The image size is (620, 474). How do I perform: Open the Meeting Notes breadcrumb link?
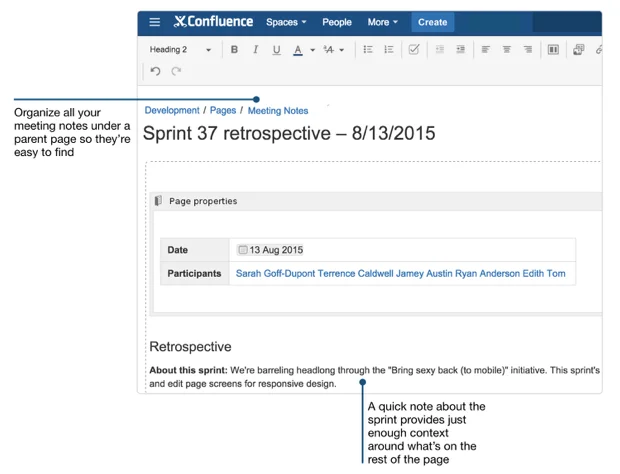click(x=278, y=111)
